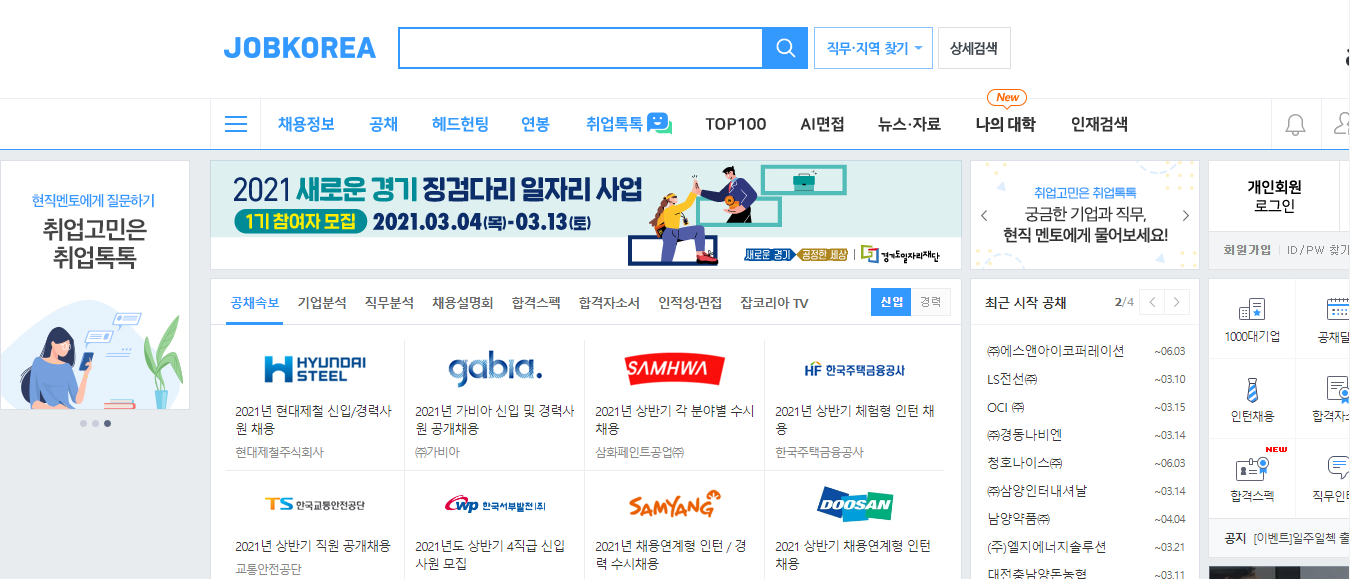1350x579 pixels.
Task: Select 신입 toggle in 공채속보
Action: pyautogui.click(x=891, y=302)
